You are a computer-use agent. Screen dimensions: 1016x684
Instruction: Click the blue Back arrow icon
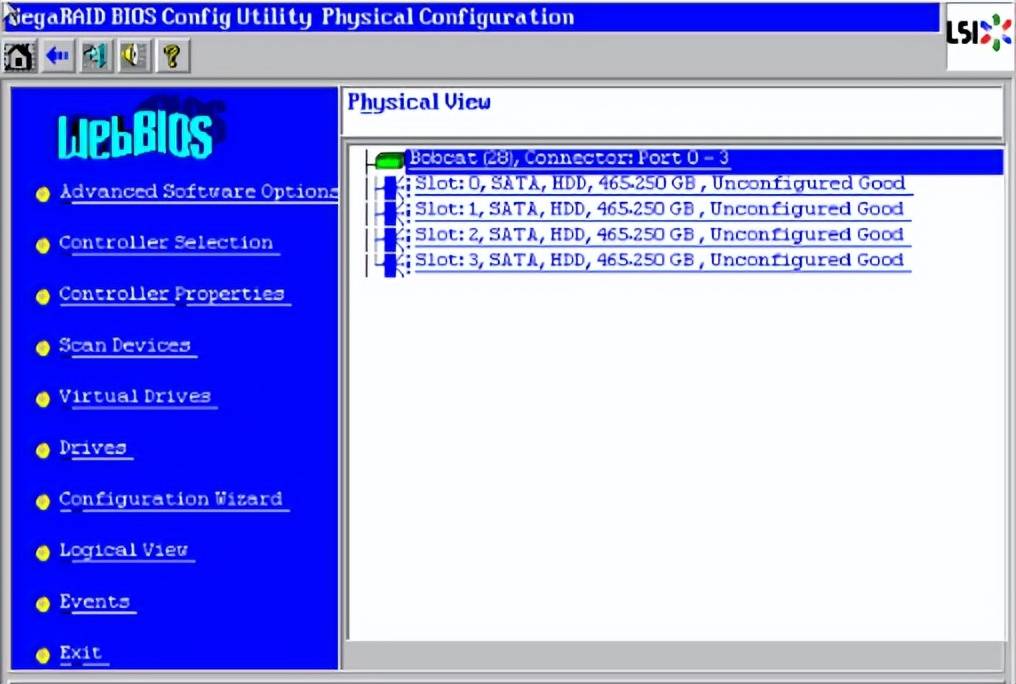point(58,56)
